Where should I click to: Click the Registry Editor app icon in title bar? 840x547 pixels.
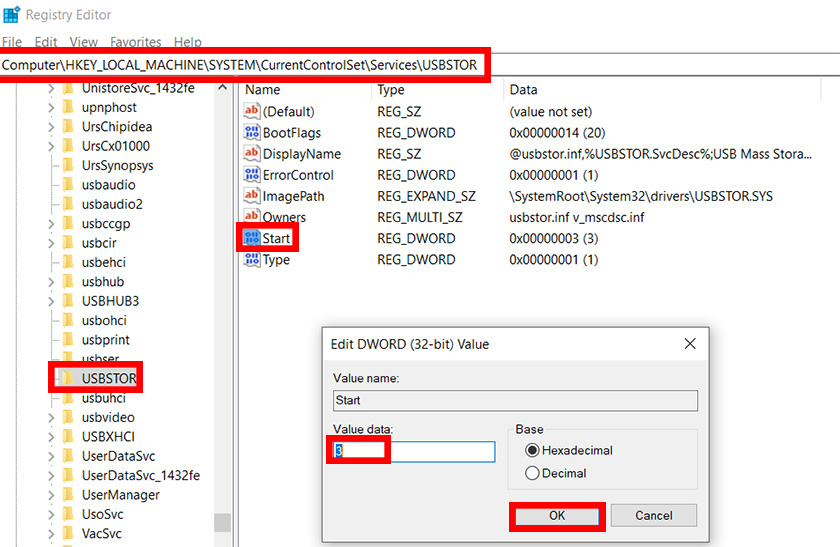(x=11, y=15)
